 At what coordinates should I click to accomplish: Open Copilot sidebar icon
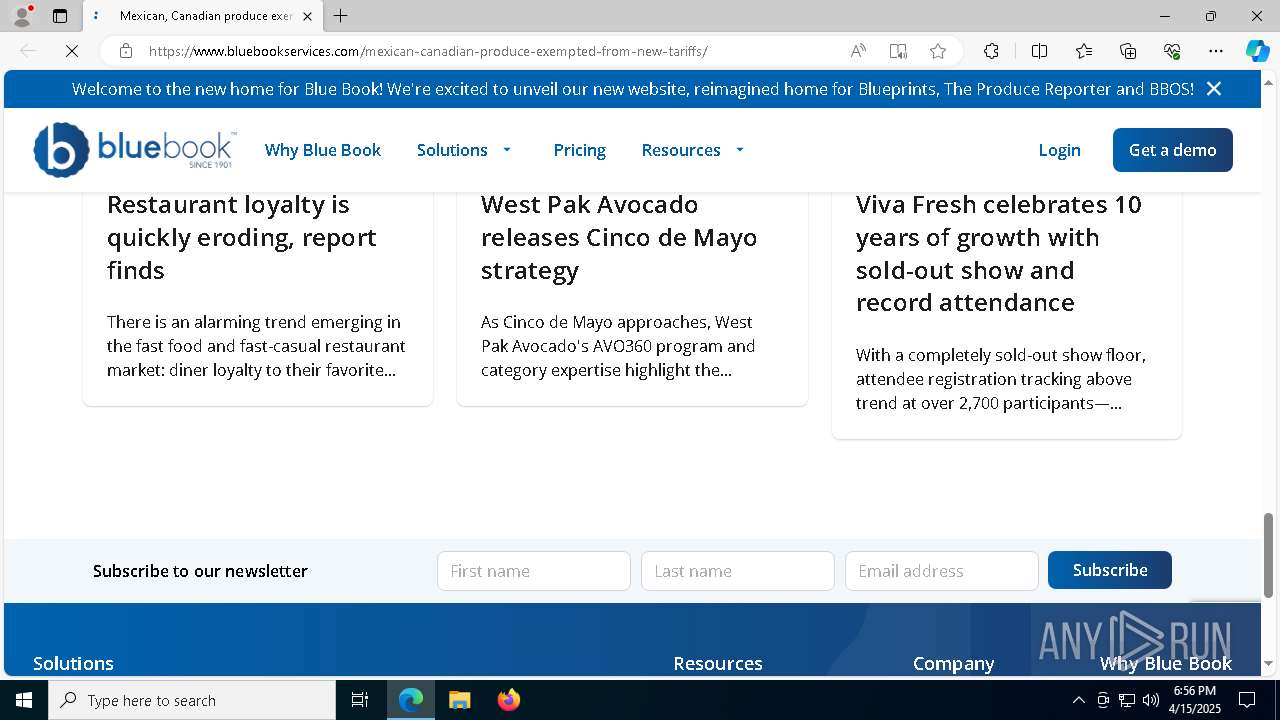[1257, 51]
